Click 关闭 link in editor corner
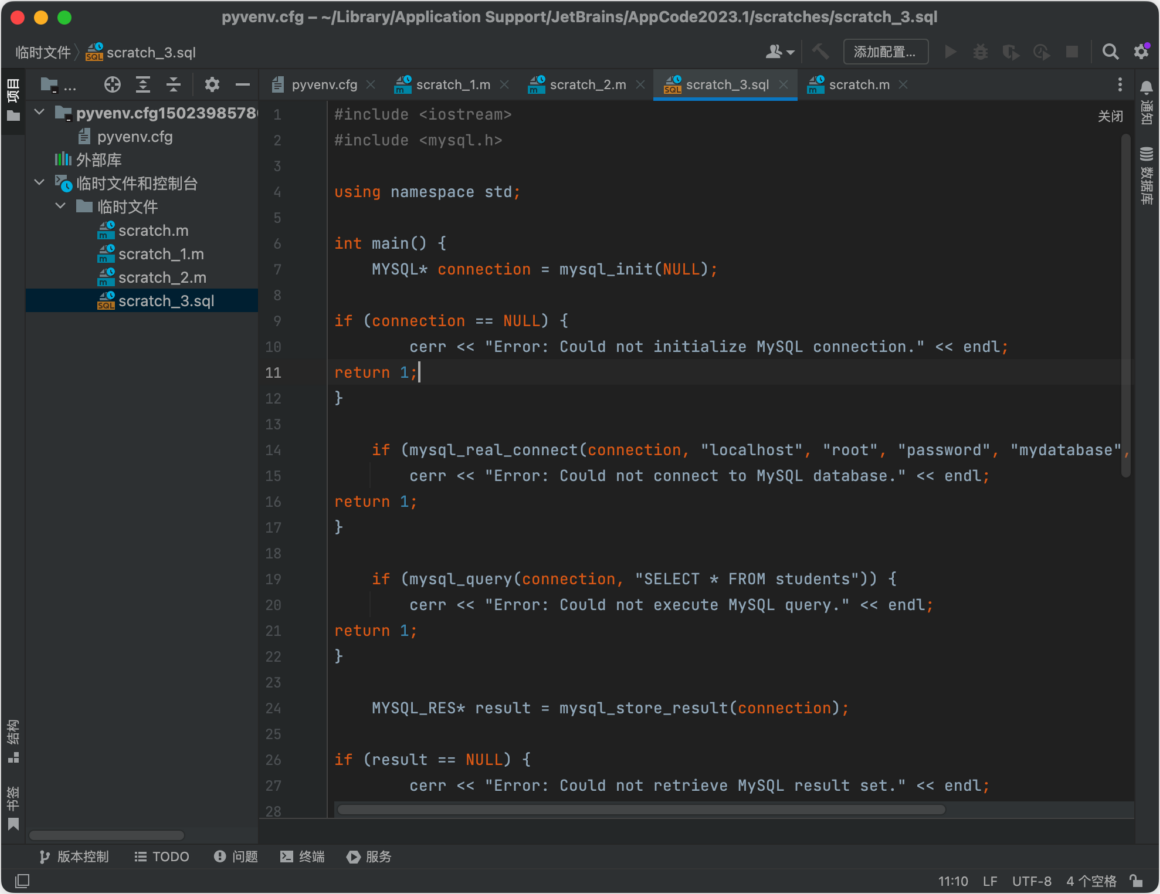1160x894 pixels. point(1110,116)
